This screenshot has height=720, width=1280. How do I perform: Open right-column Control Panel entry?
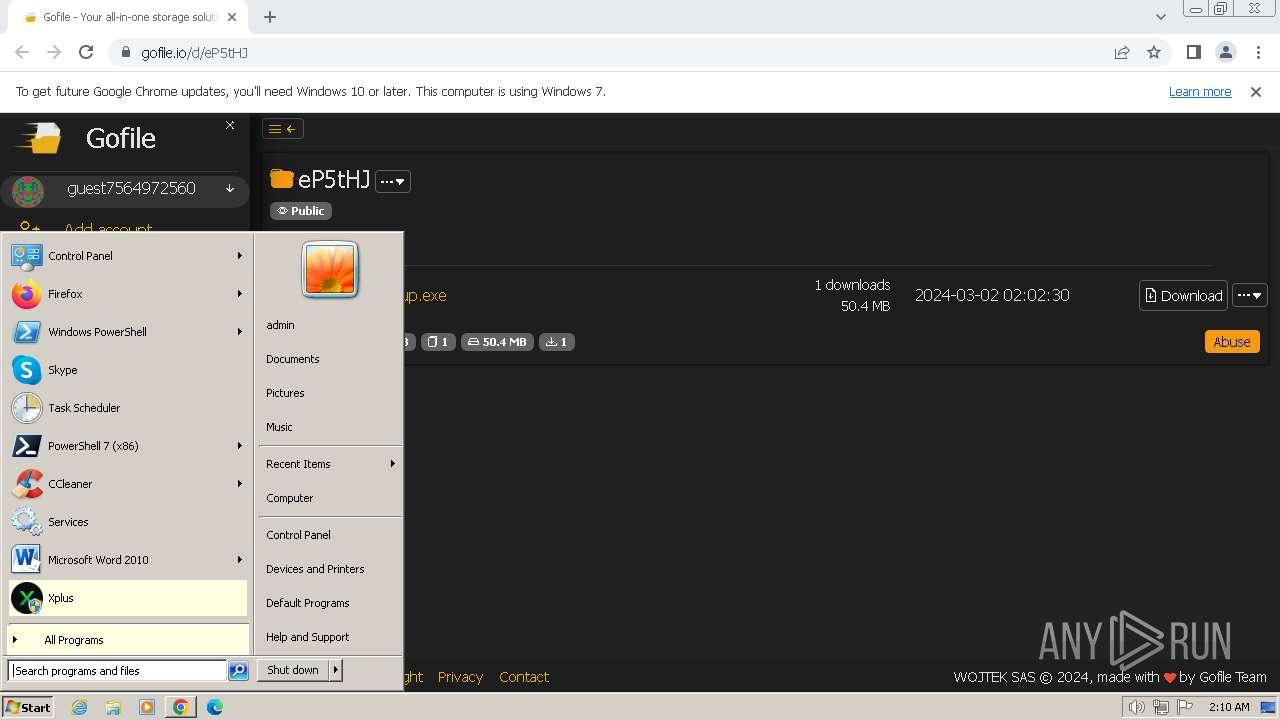pos(330,535)
